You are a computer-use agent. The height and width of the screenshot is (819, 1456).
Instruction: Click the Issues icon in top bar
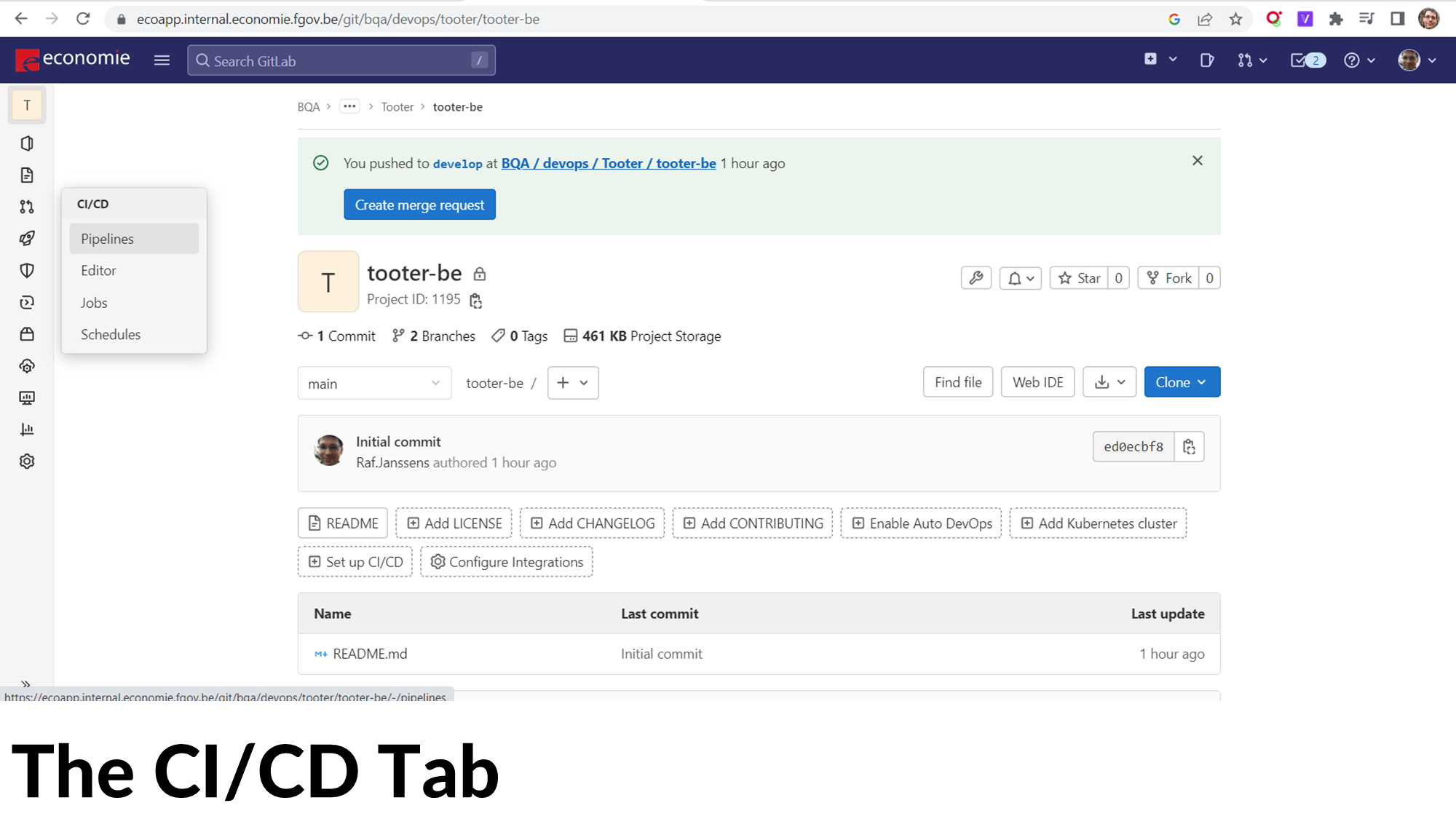(x=1207, y=60)
